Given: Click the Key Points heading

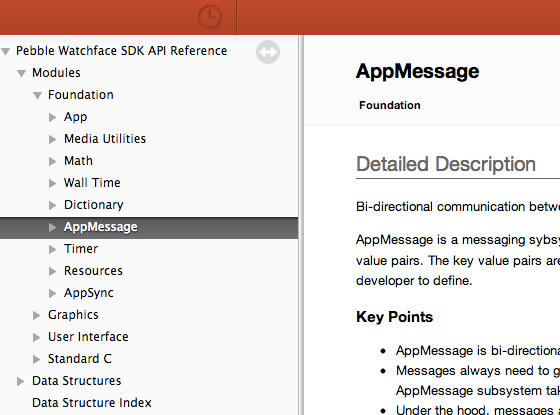Looking at the screenshot, I should pos(394,317).
